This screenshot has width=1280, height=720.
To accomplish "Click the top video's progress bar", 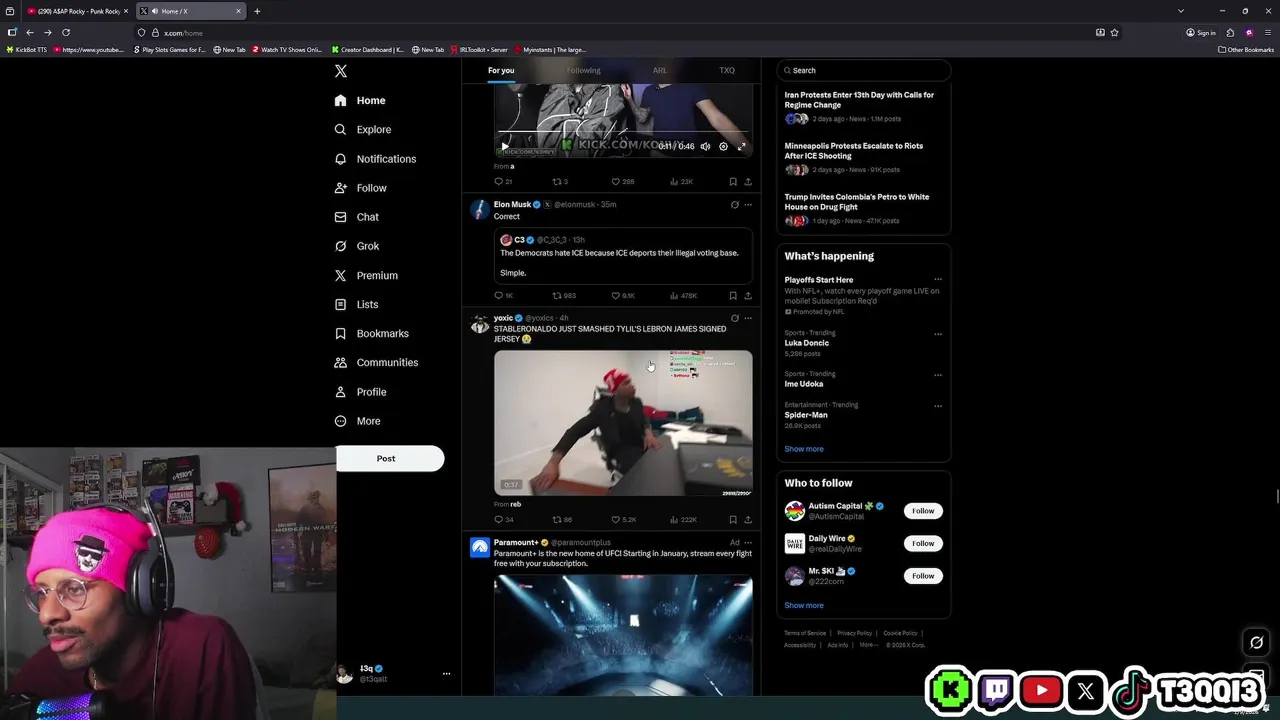I will 623,132.
